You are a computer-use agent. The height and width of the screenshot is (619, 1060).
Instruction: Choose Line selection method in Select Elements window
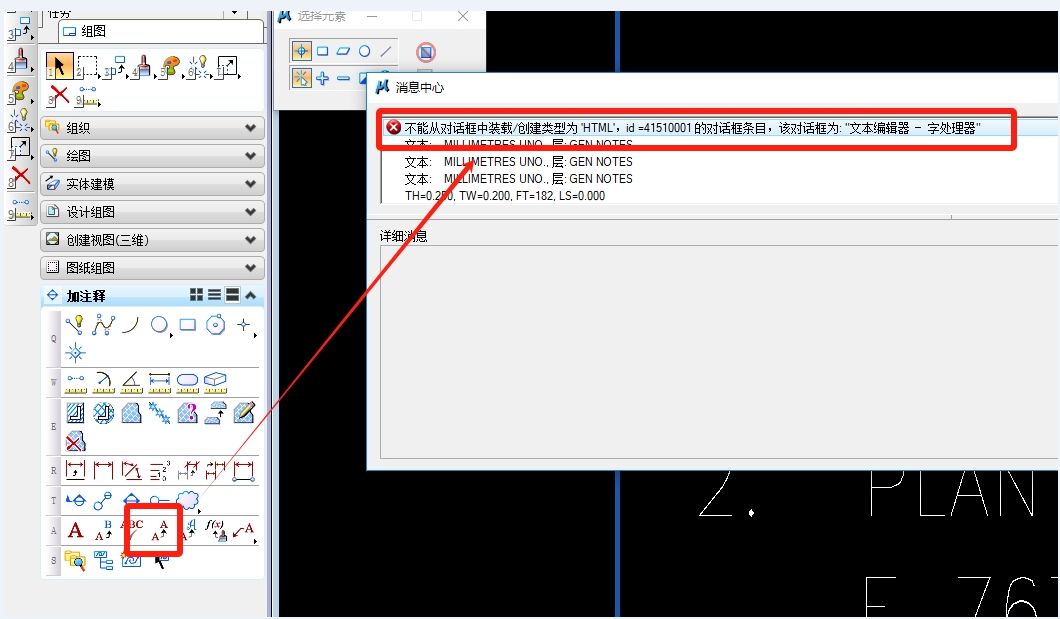pyautogui.click(x=385, y=51)
